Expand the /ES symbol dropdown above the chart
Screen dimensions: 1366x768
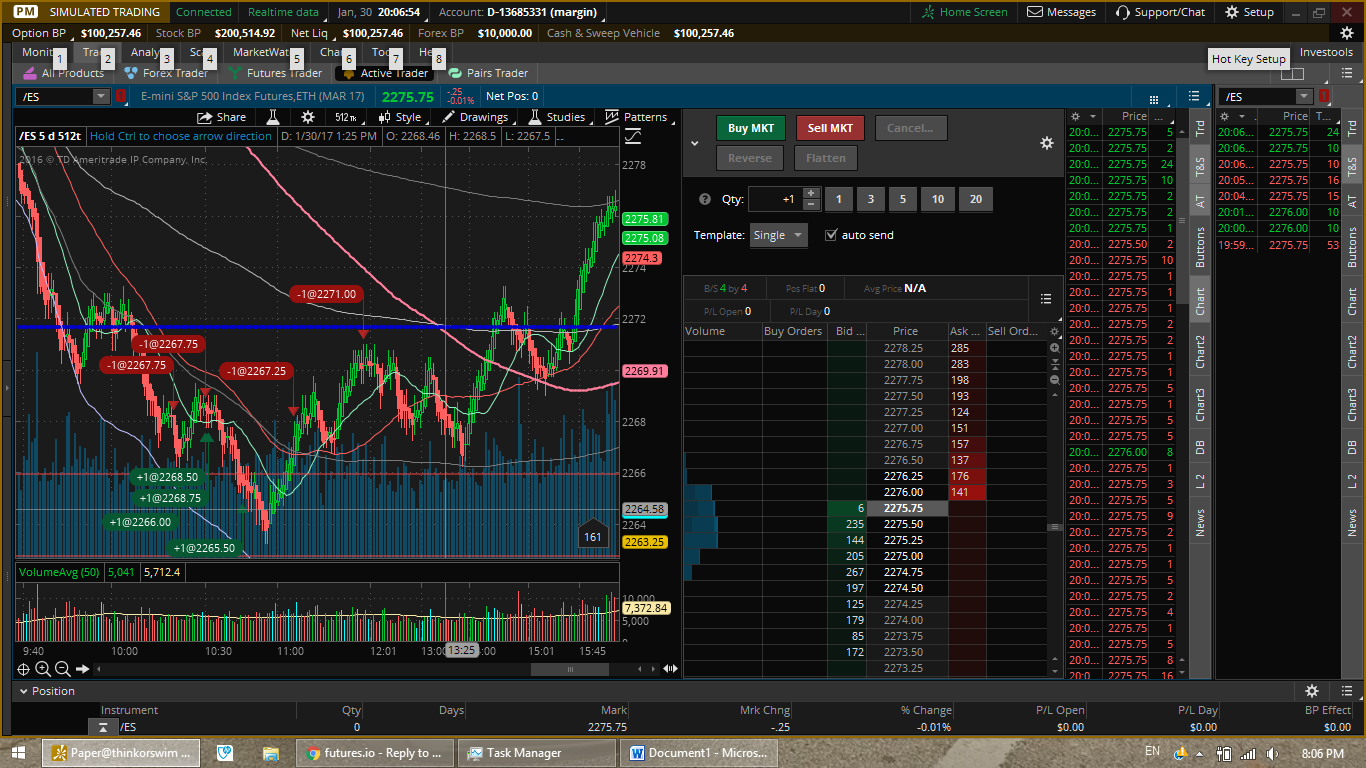[101, 96]
